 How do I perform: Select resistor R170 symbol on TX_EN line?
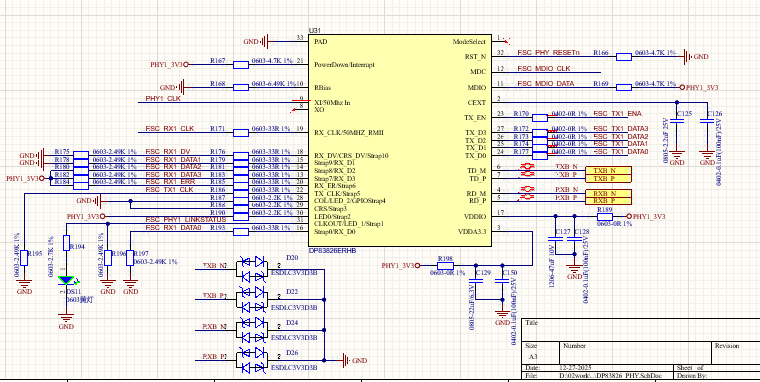pos(539,117)
